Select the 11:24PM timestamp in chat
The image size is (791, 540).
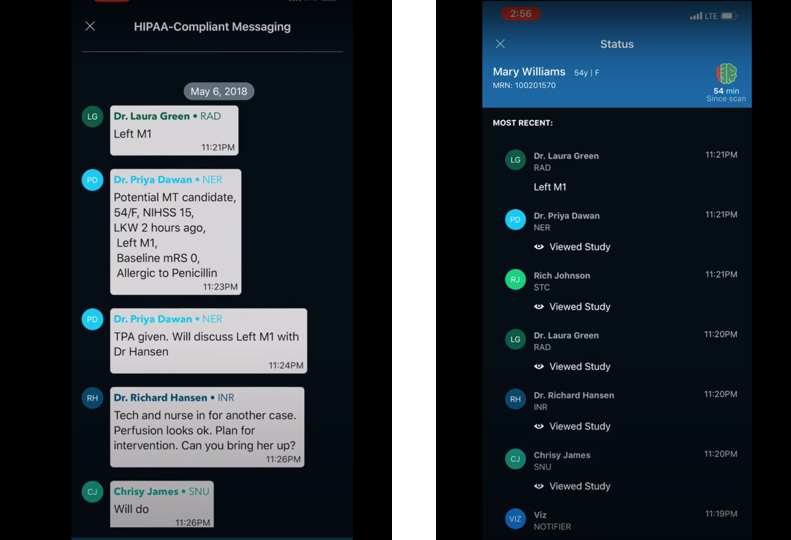click(x=286, y=365)
